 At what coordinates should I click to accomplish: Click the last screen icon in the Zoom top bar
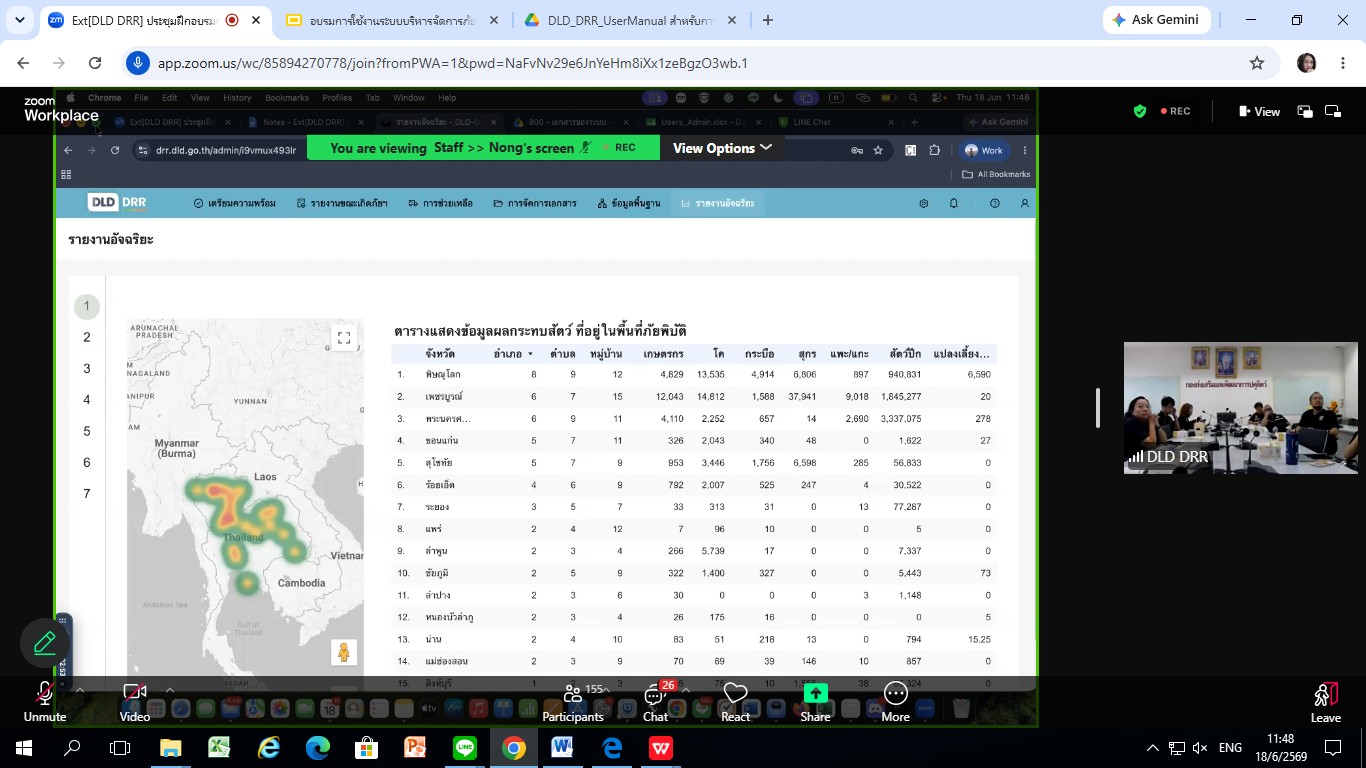click(1332, 111)
